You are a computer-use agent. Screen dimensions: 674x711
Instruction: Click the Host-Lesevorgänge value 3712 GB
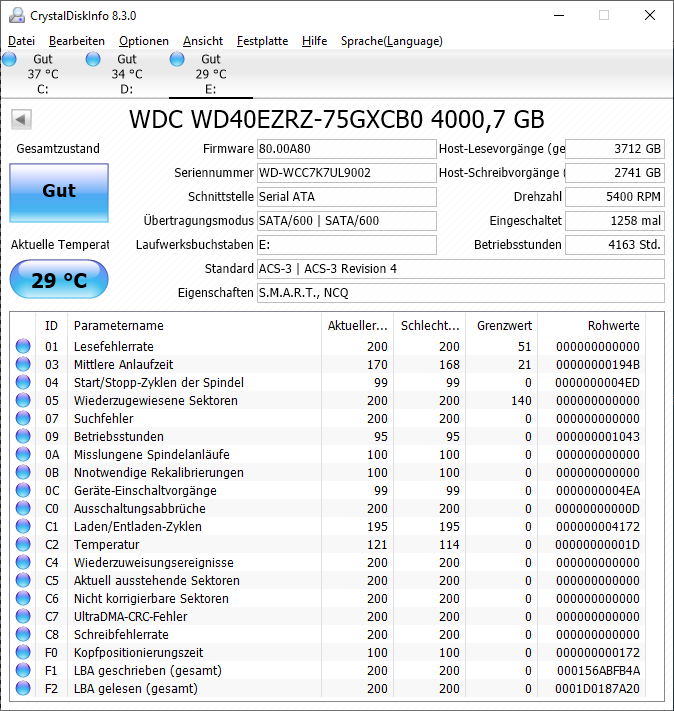click(x=615, y=149)
